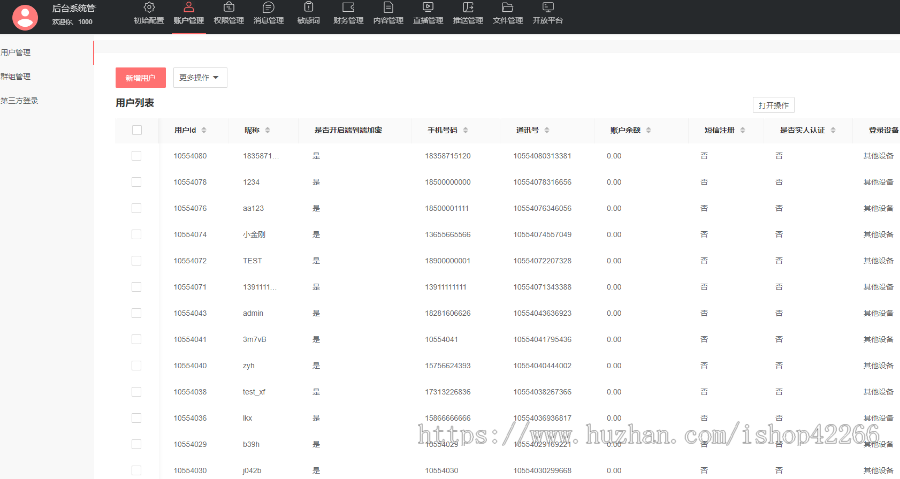The width and height of the screenshot is (900, 479).
Task: Open 初始配置 settings gear icon
Action: tap(150, 8)
